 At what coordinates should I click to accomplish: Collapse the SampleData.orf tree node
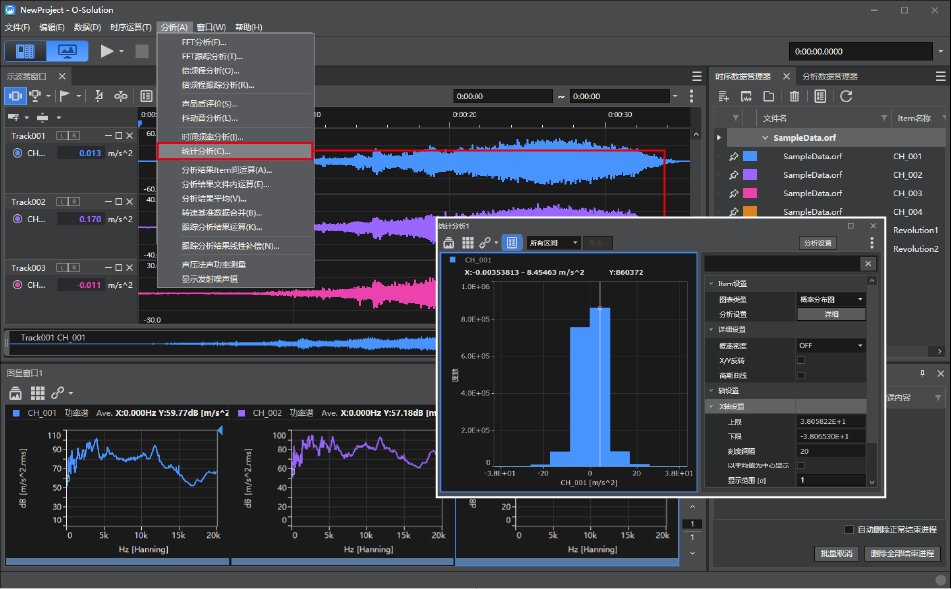click(x=765, y=138)
